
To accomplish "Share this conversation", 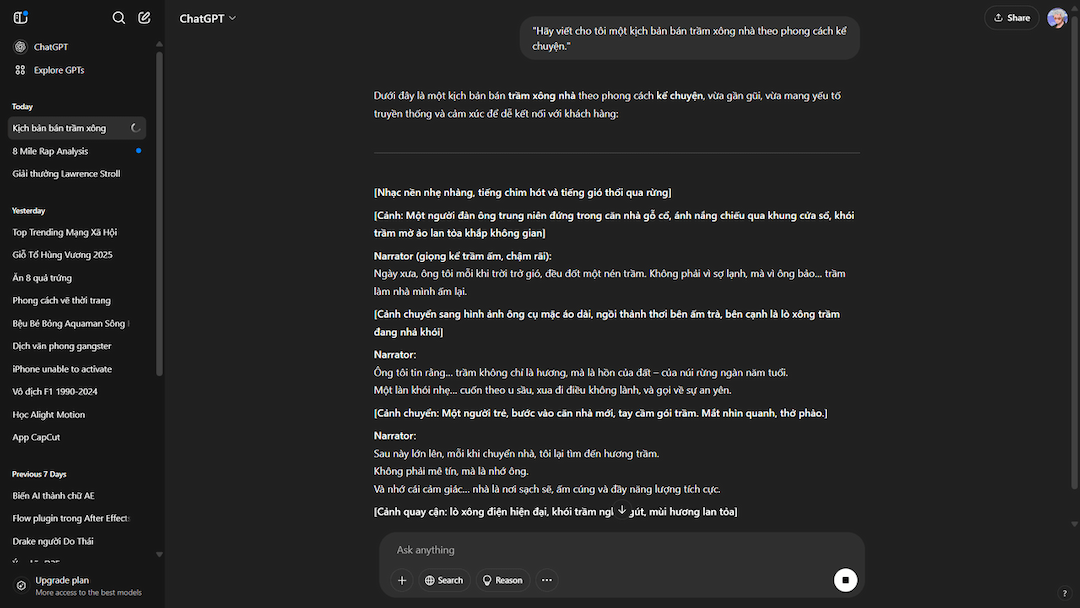I will (x=1011, y=18).
